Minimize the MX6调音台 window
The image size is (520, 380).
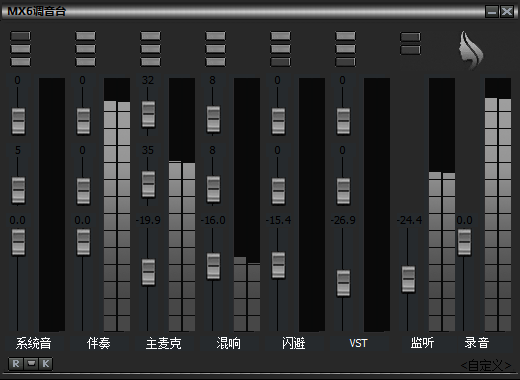492,12
